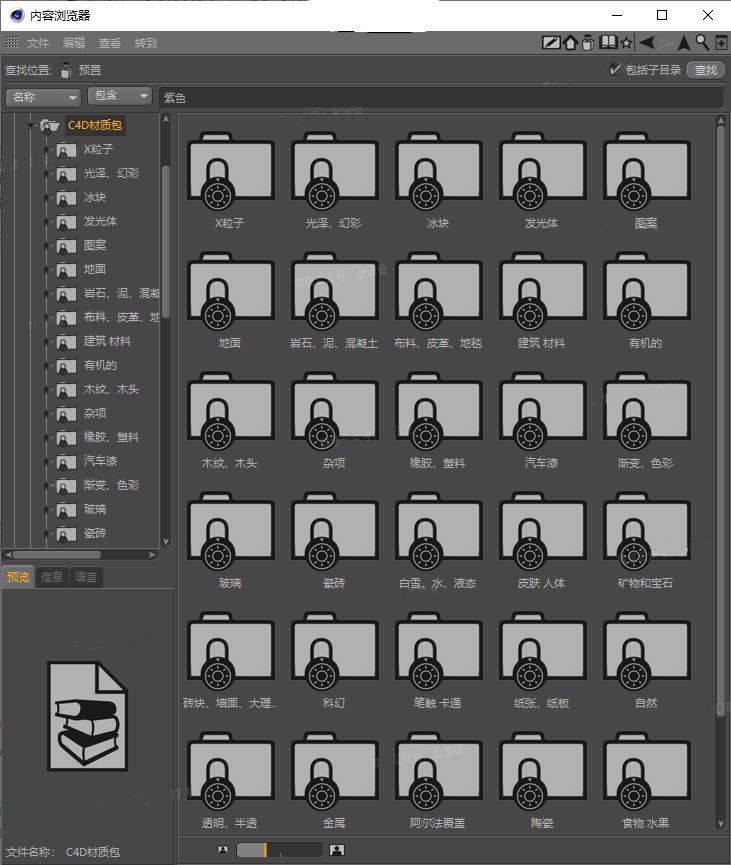Open a new browser window via plus icon

(721, 42)
